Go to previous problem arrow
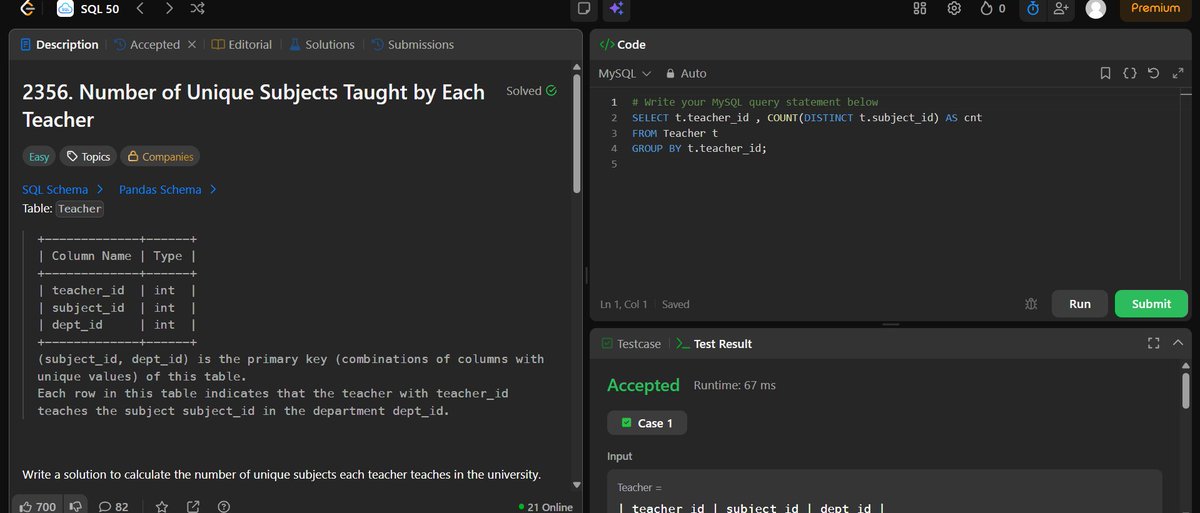Screen dimensions: 1200x513 pyautogui.click(x=141, y=9)
